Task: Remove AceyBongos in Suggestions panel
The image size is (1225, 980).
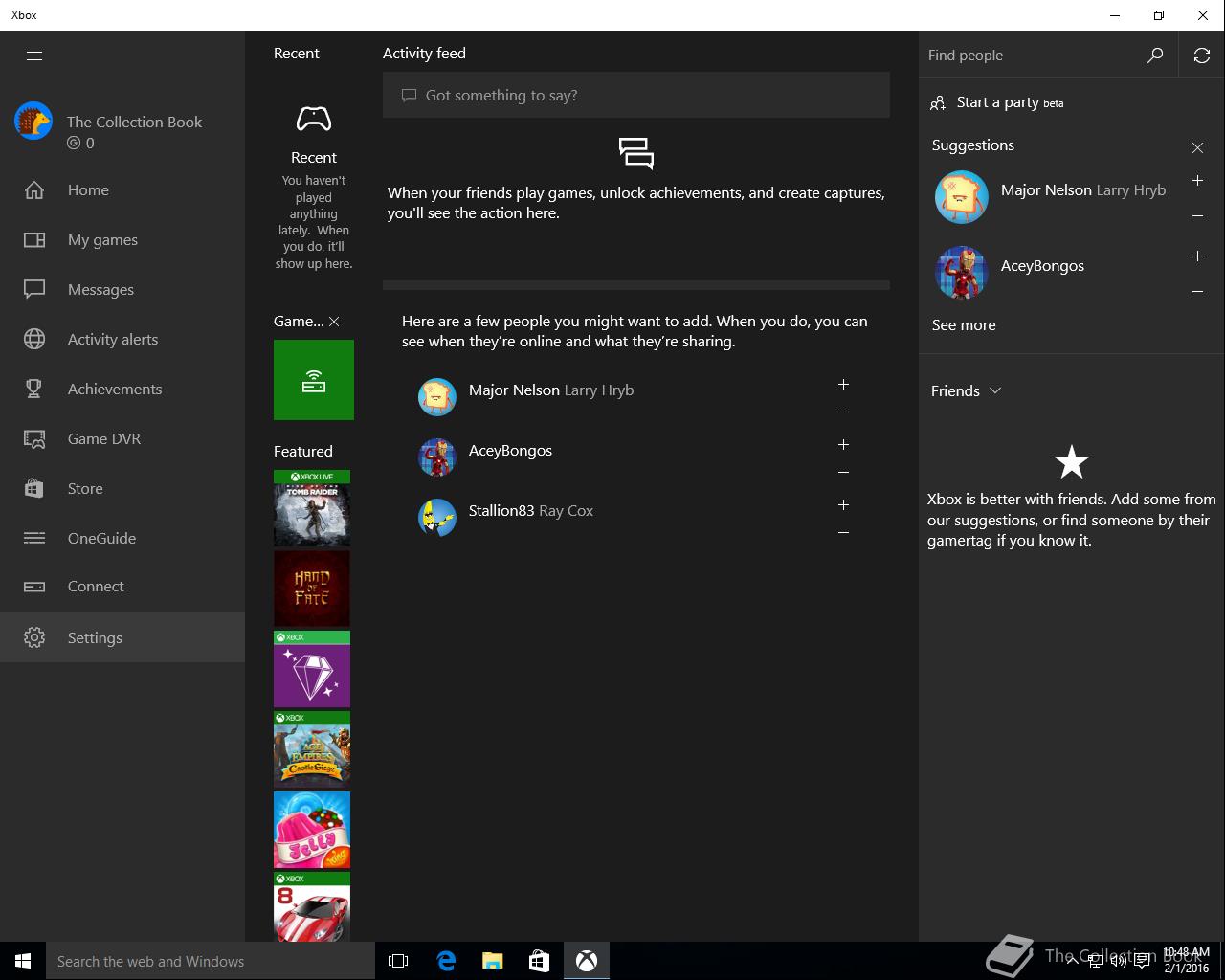Action: pos(1197,292)
